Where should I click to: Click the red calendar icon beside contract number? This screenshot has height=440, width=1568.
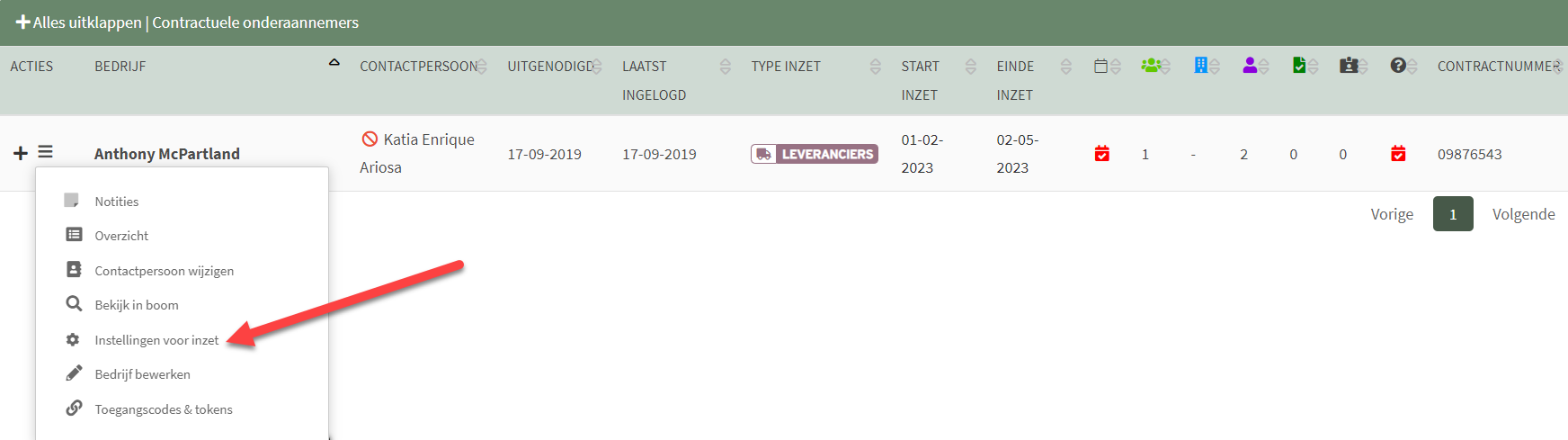(x=1398, y=154)
